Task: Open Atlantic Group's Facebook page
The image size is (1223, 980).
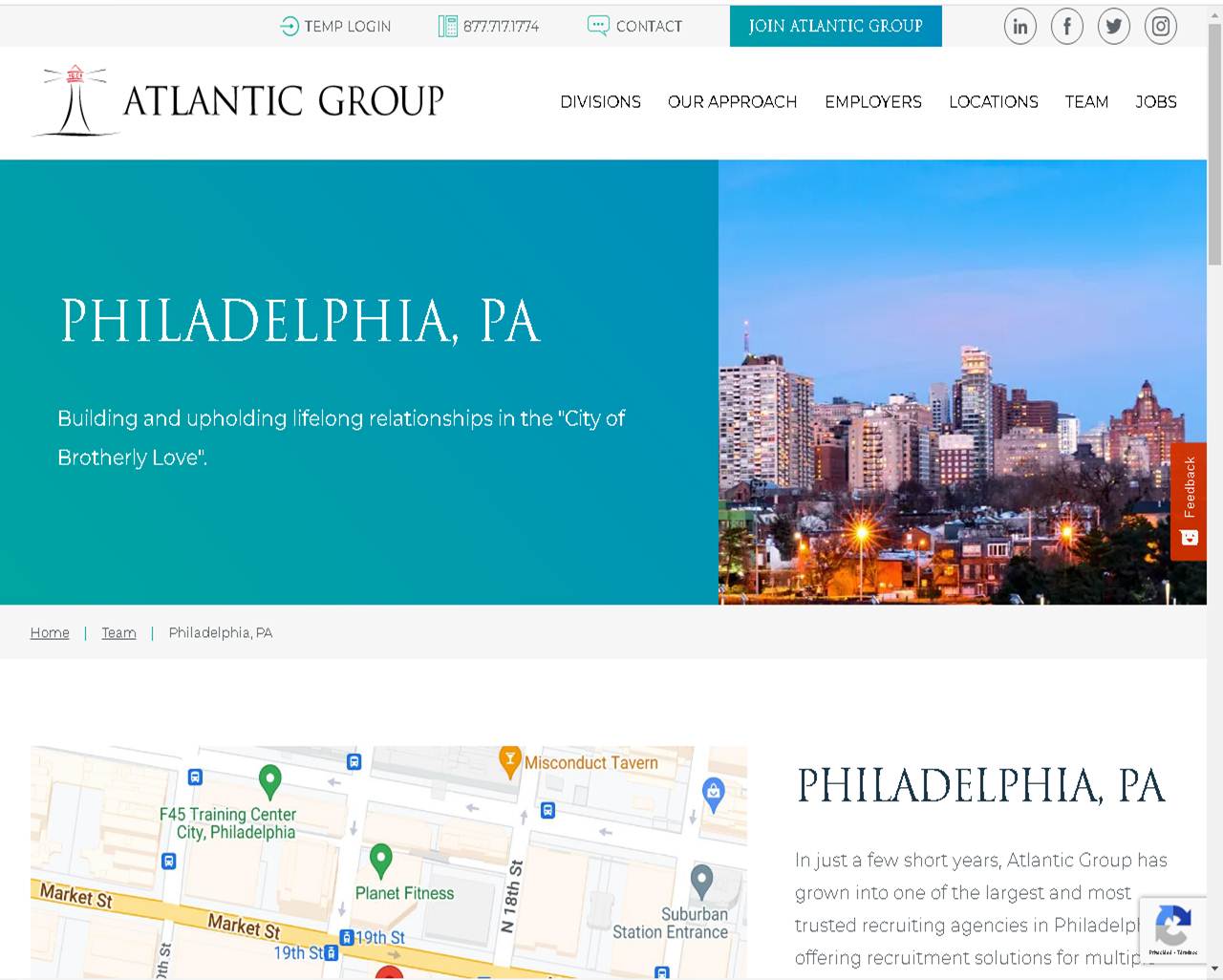Action: pyautogui.click(x=1067, y=26)
